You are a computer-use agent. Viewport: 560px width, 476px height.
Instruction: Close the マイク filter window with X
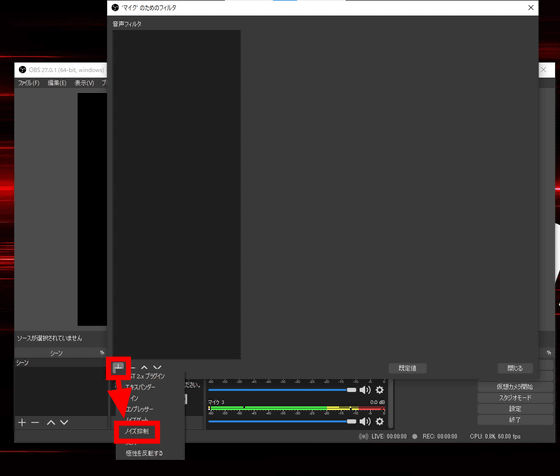(531, 7)
